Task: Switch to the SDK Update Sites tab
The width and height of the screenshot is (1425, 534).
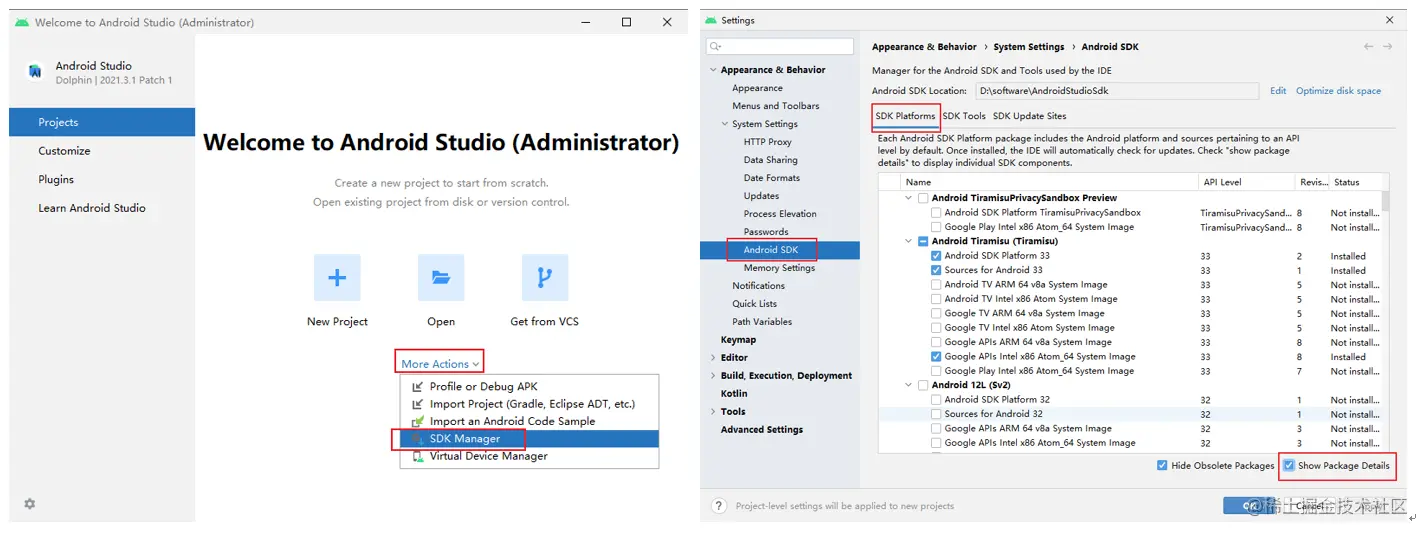Action: pyautogui.click(x=1030, y=116)
